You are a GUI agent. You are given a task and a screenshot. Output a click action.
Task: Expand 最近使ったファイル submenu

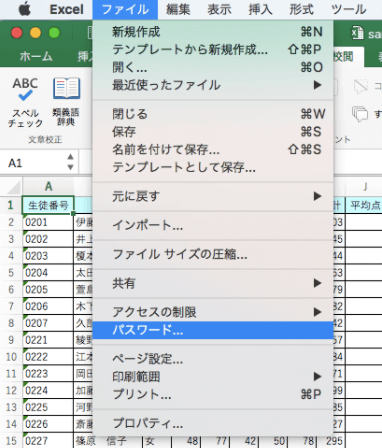[x=213, y=85]
